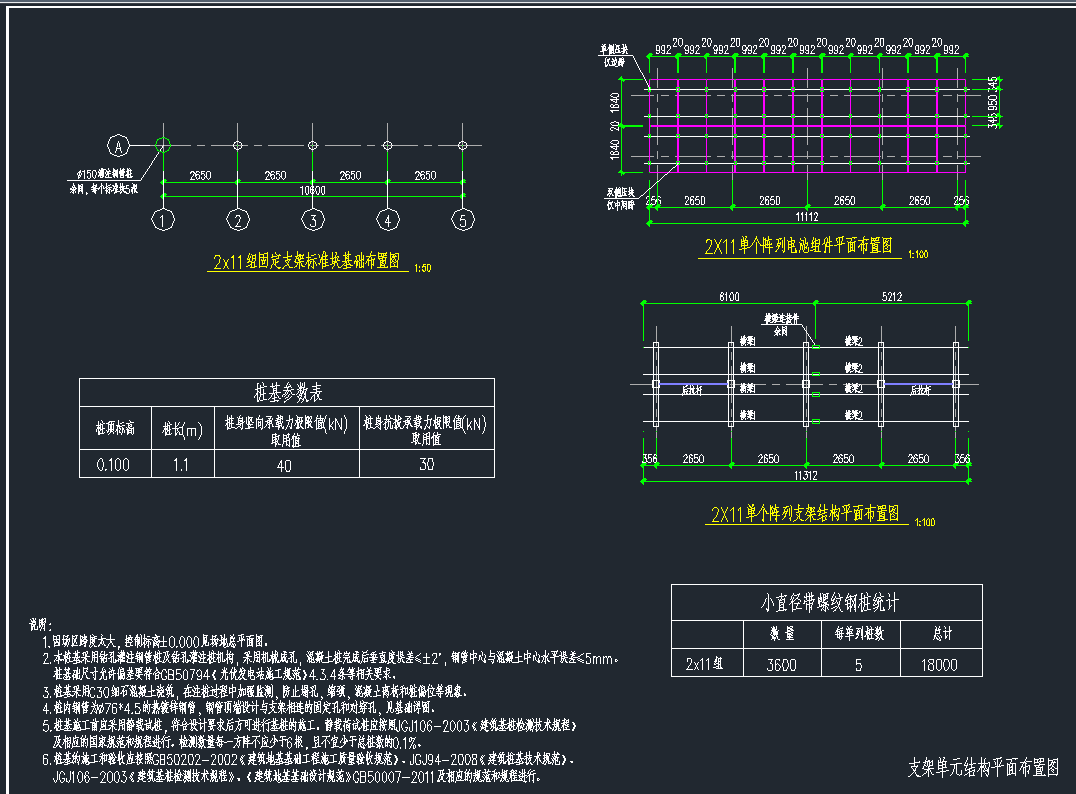The image size is (1076, 794).
Task: Click grid axis bubble number 5
Action: [x=462, y=219]
